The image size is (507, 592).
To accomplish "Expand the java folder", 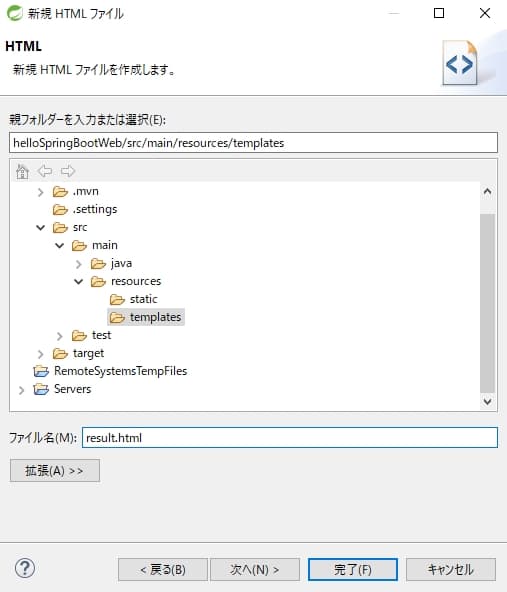I will coord(79,264).
